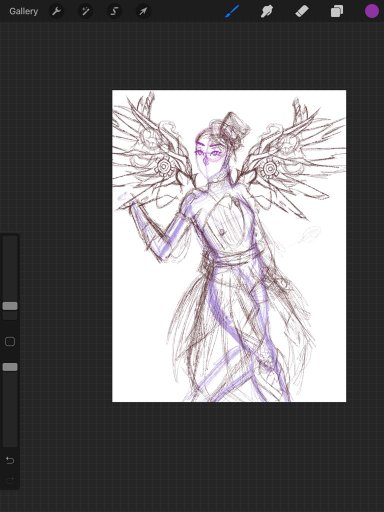Click the brush opacity slider handle
This screenshot has width=384, height=512.
point(10,367)
